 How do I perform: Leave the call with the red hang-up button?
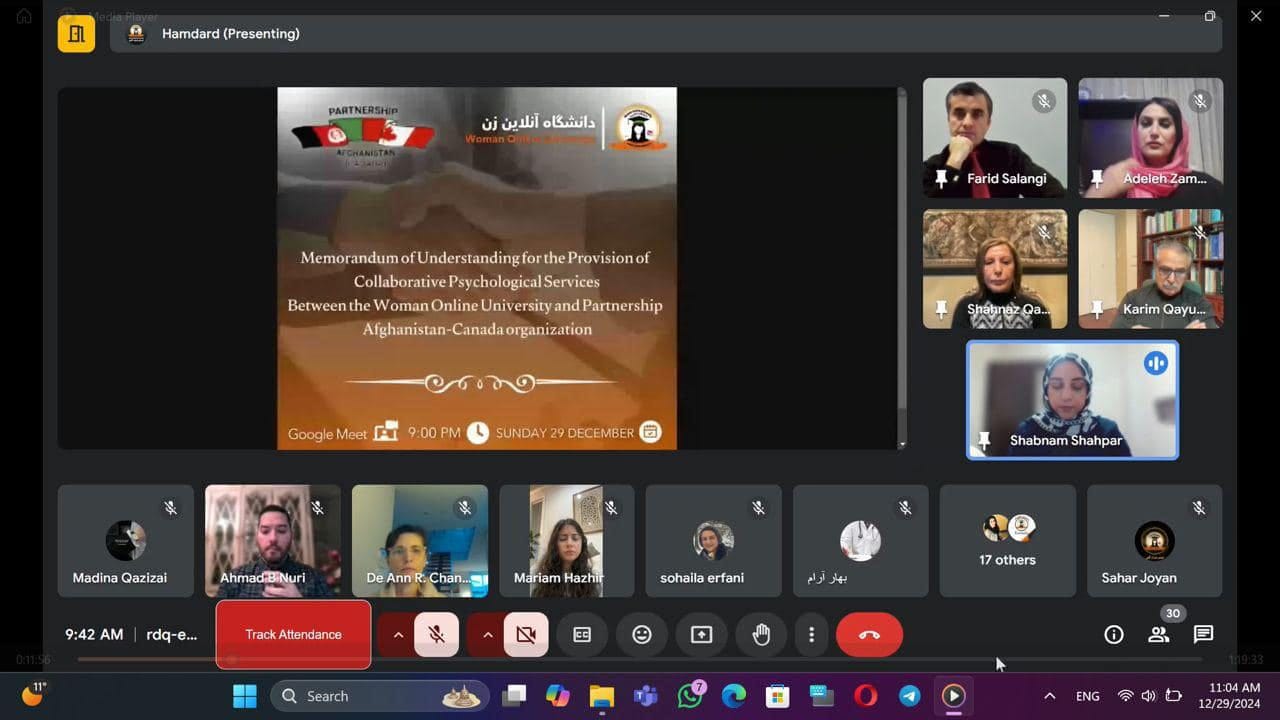869,635
